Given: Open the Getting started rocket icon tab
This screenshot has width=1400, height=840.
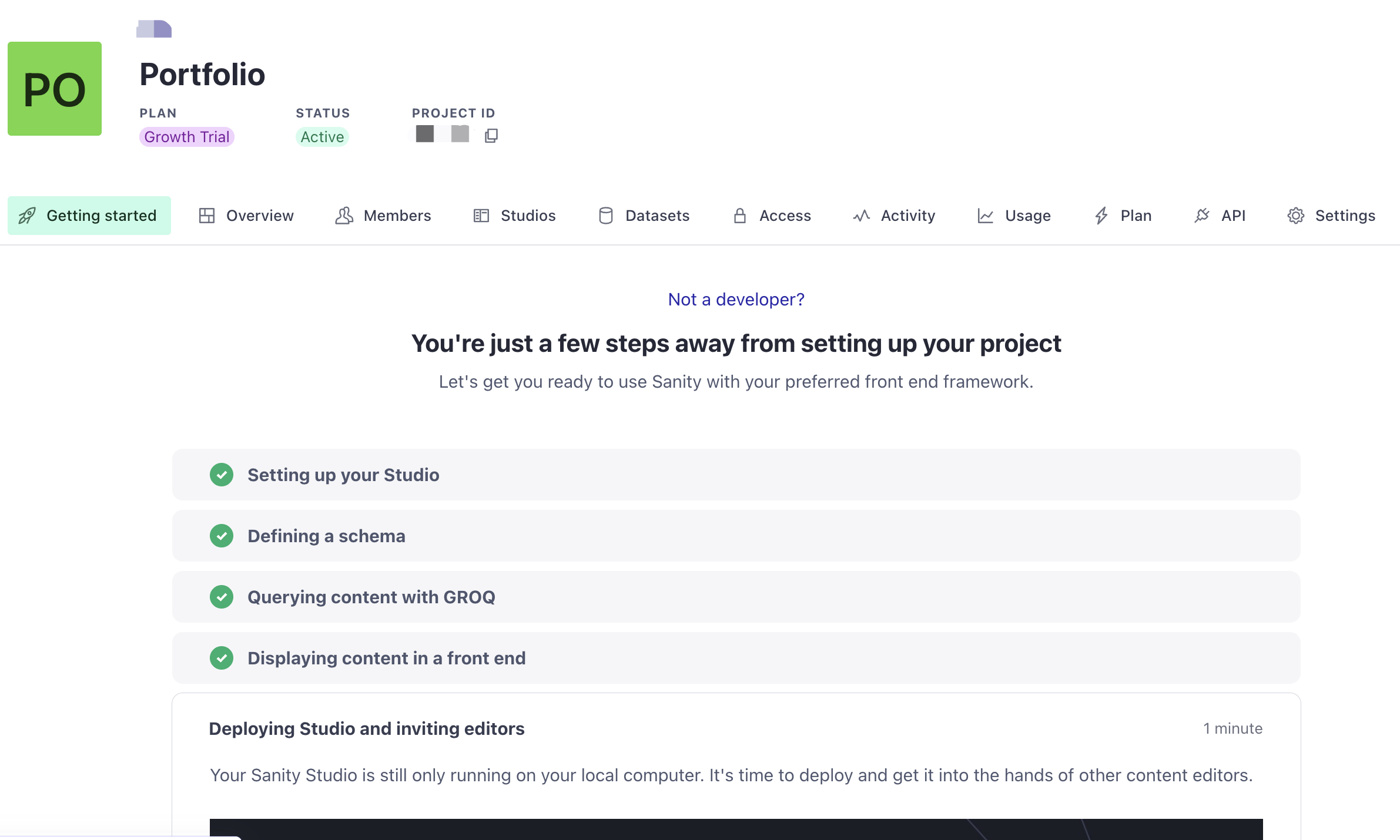Looking at the screenshot, I should click(28, 216).
